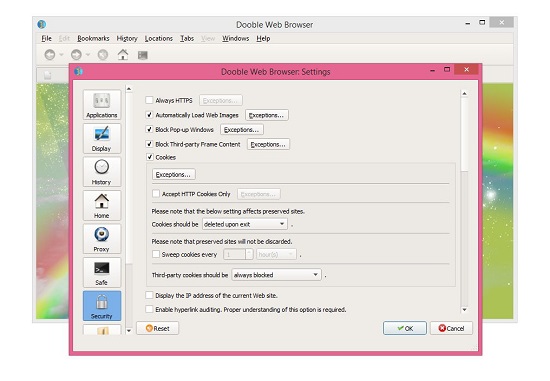
Task: Open Exceptions for Block Third-party Frame Content
Action: coord(268,144)
